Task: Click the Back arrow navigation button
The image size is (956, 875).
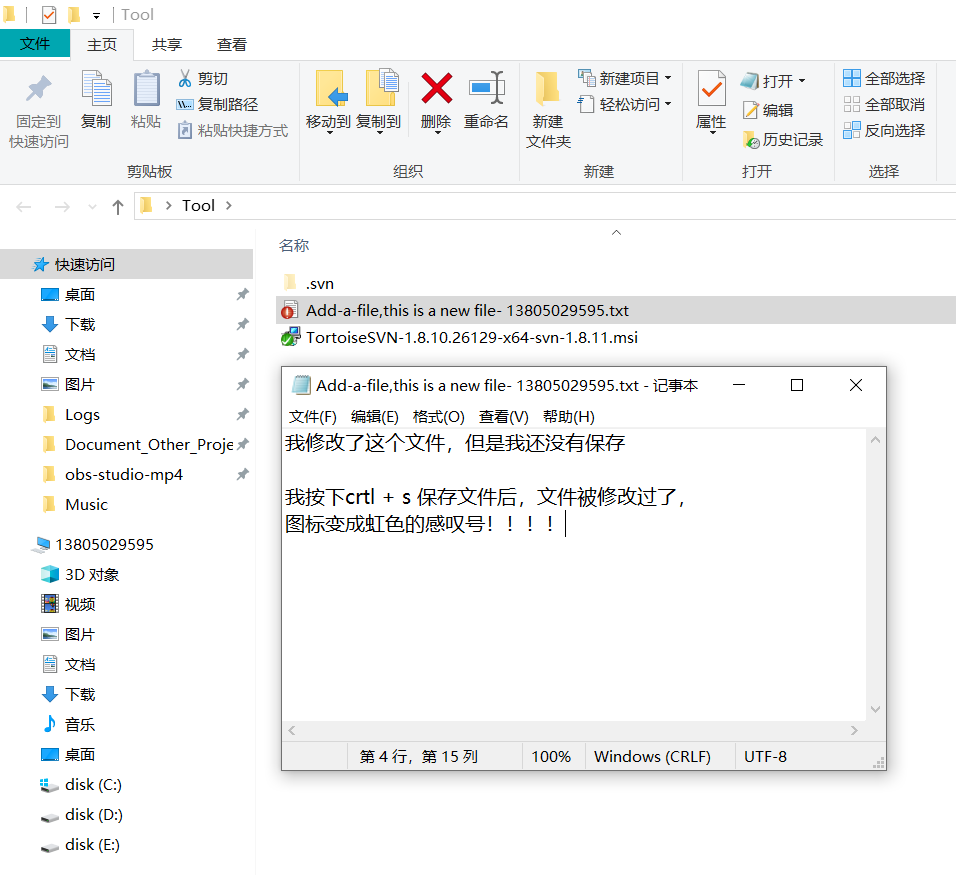Action: [x=24, y=207]
